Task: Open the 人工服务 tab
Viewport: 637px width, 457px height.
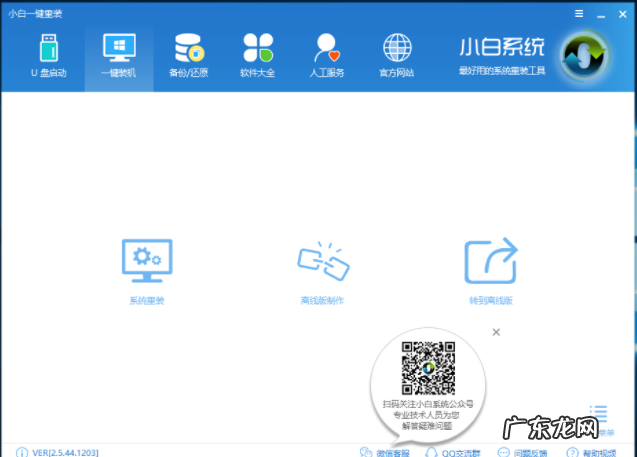Action: point(327,56)
